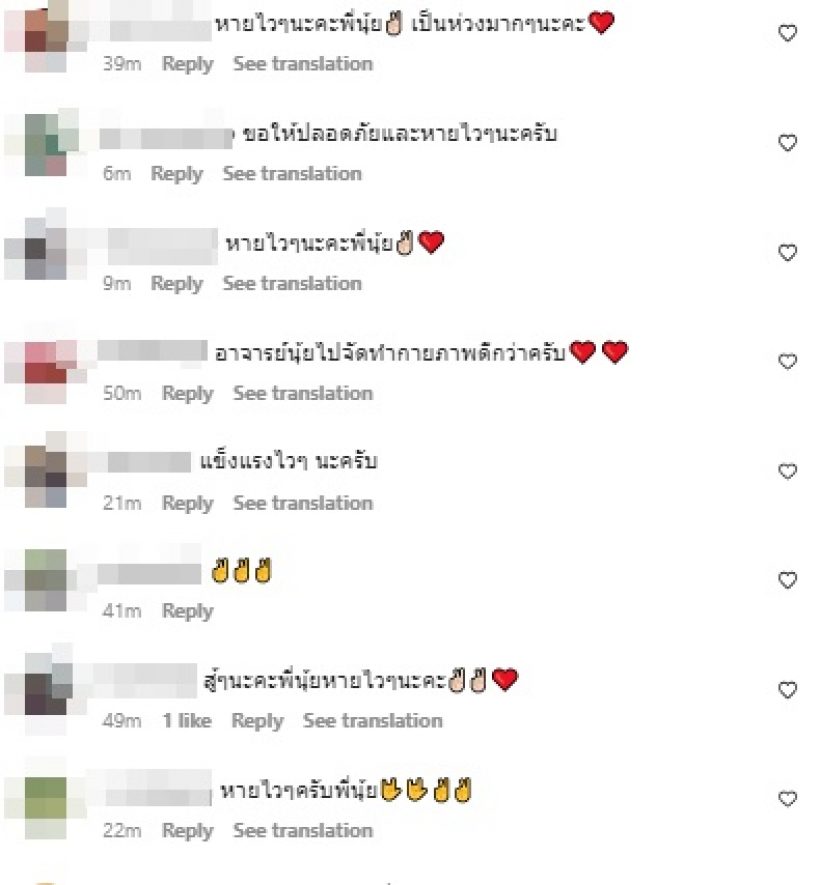Reply to the 39m comment
The height and width of the screenshot is (885, 820).
click(187, 64)
